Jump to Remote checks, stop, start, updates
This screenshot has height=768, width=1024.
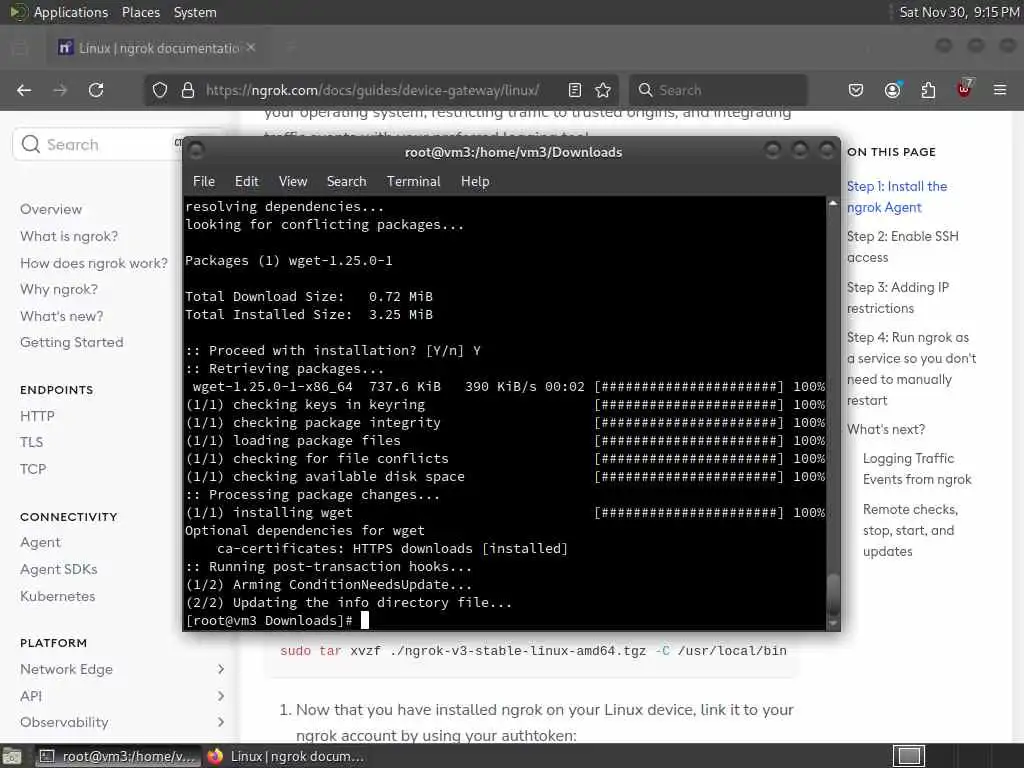click(x=910, y=530)
